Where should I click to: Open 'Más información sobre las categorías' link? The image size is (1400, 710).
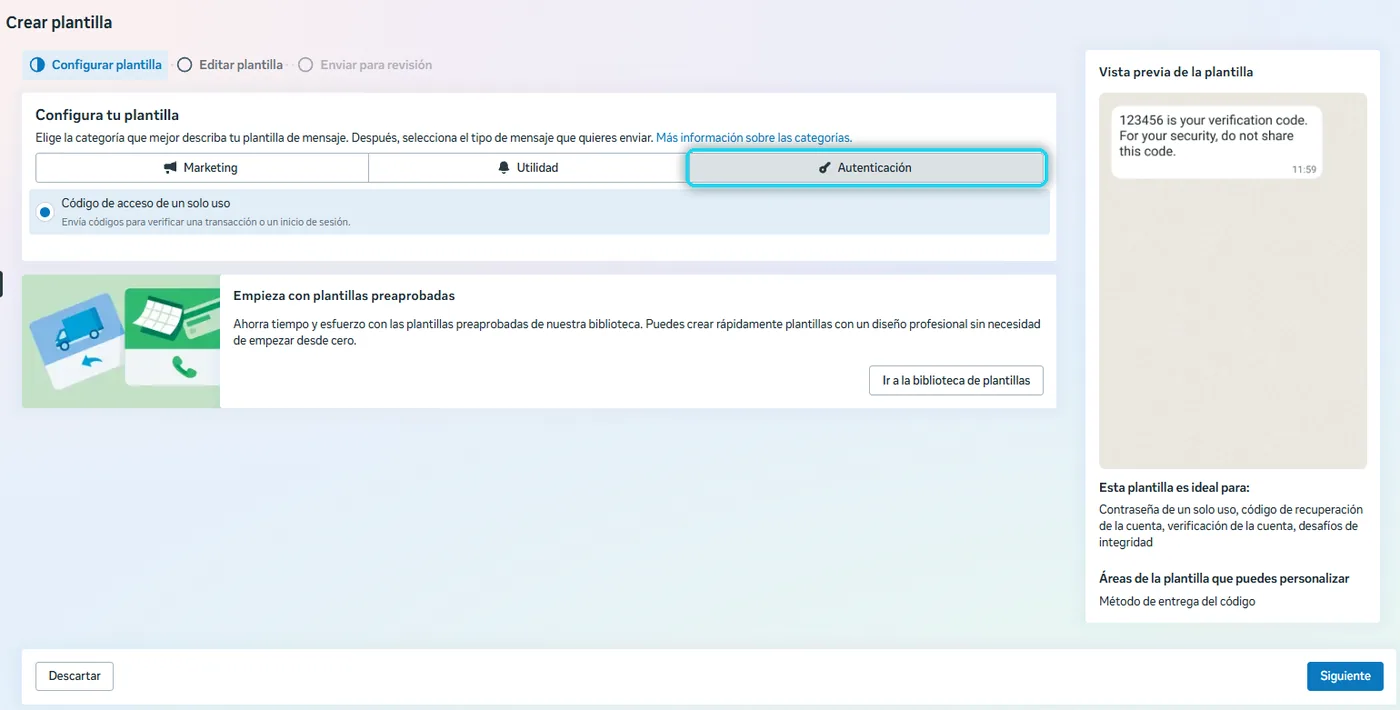[753, 138]
